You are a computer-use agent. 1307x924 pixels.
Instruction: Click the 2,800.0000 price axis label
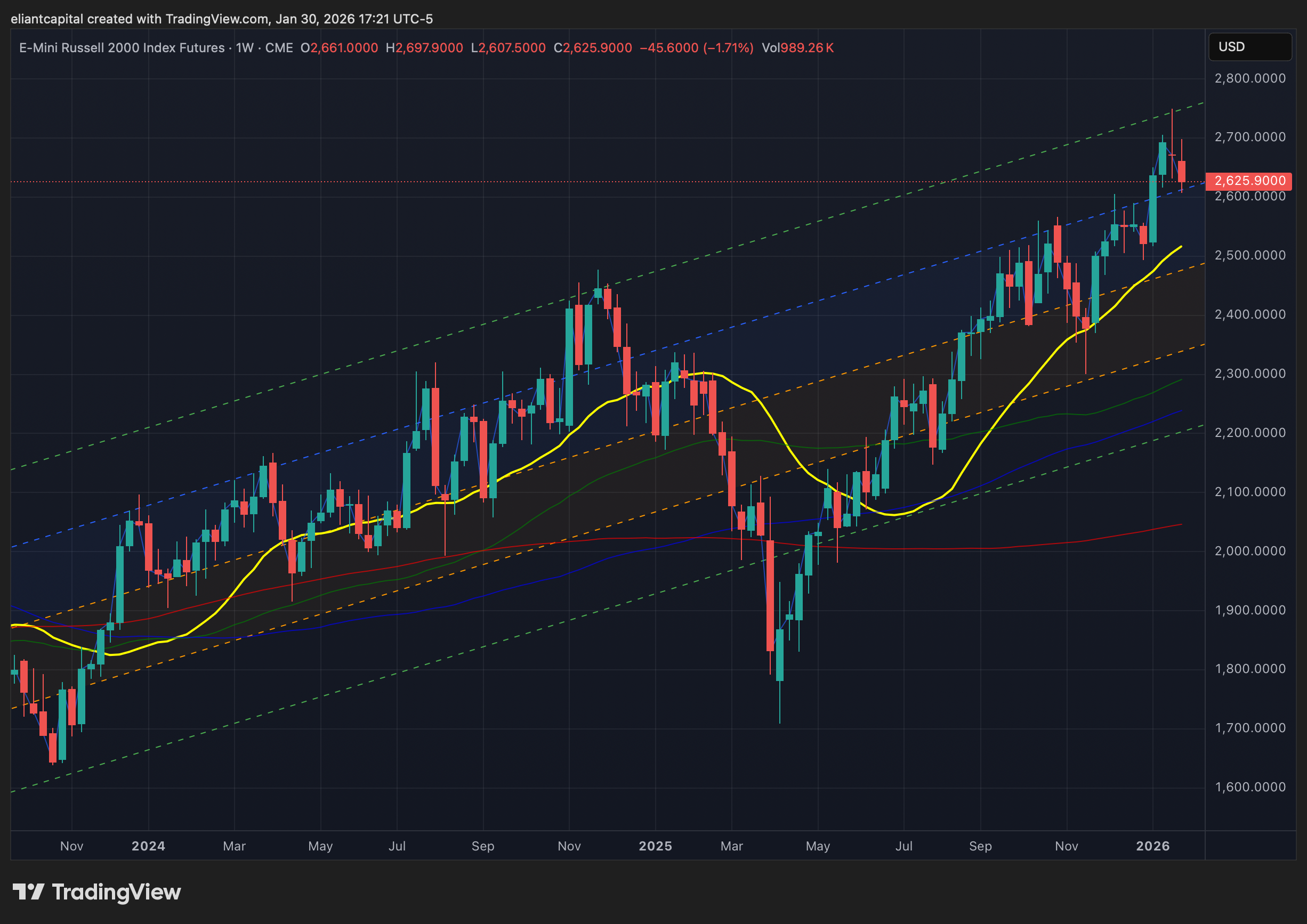(1249, 78)
